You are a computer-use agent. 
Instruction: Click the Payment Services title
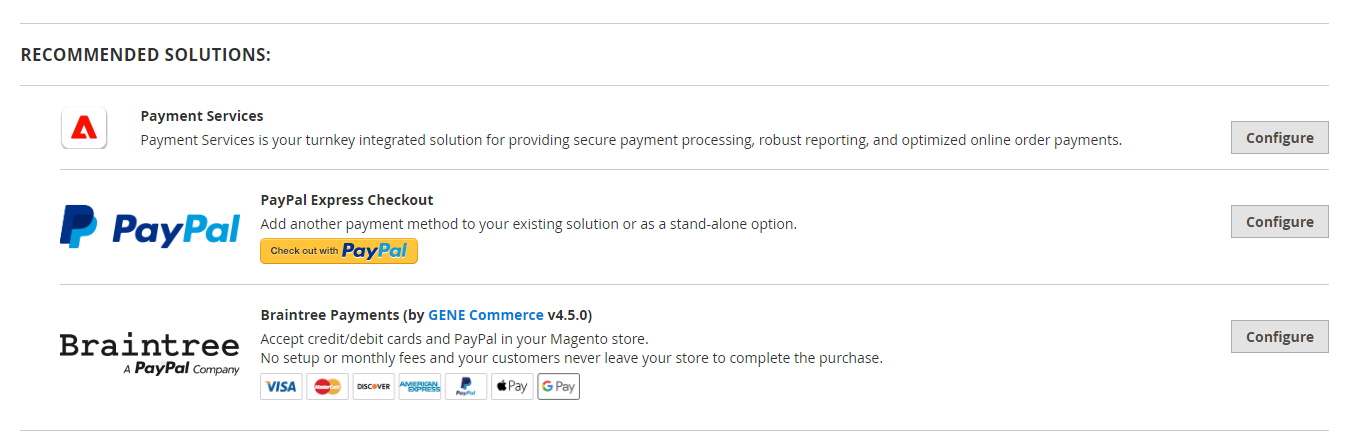202,116
